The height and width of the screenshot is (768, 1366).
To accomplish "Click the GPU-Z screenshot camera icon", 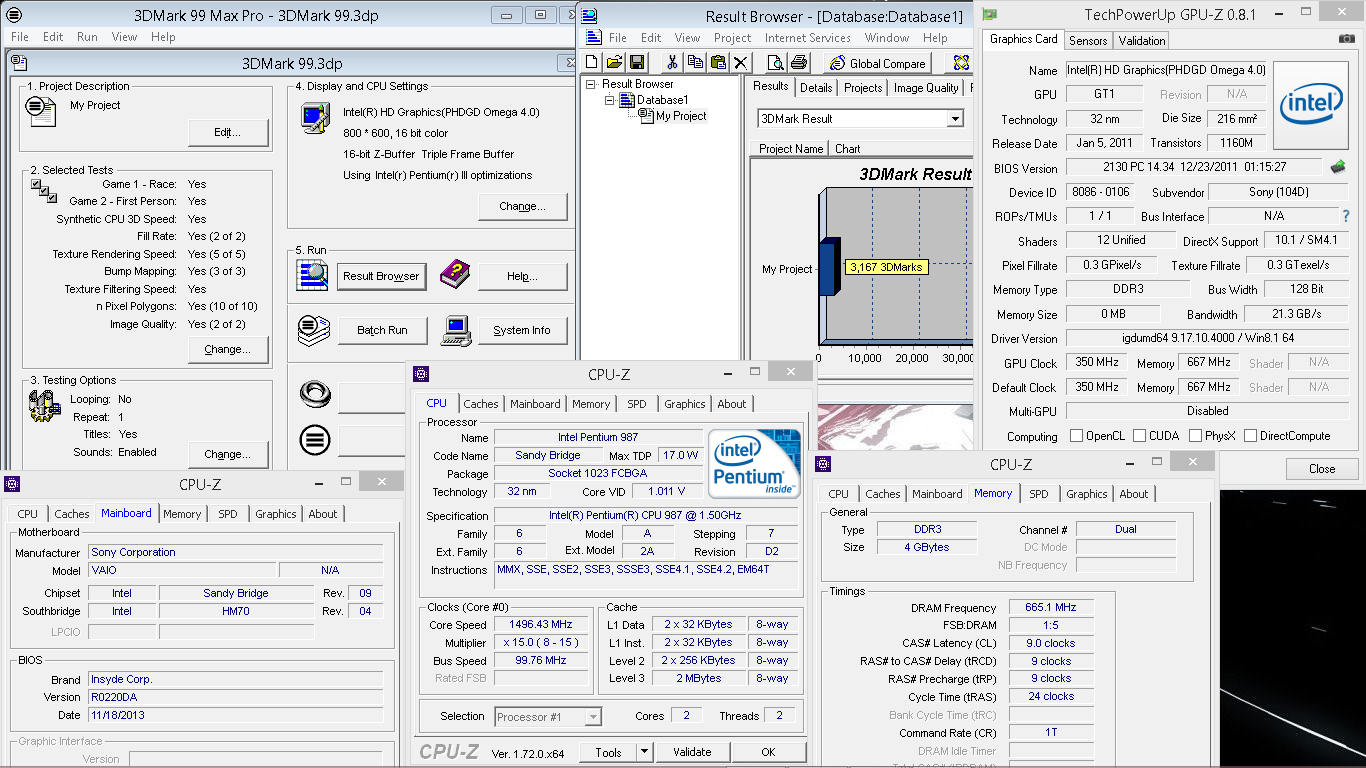I will [1347, 39].
